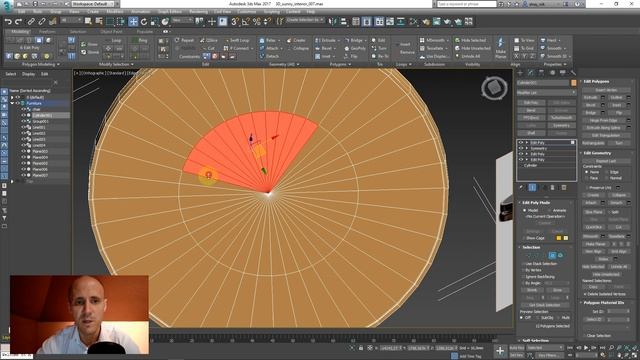Activate the Select and Move tool
Image resolution: width=640 pixels, height=360 pixels.
(133, 21)
